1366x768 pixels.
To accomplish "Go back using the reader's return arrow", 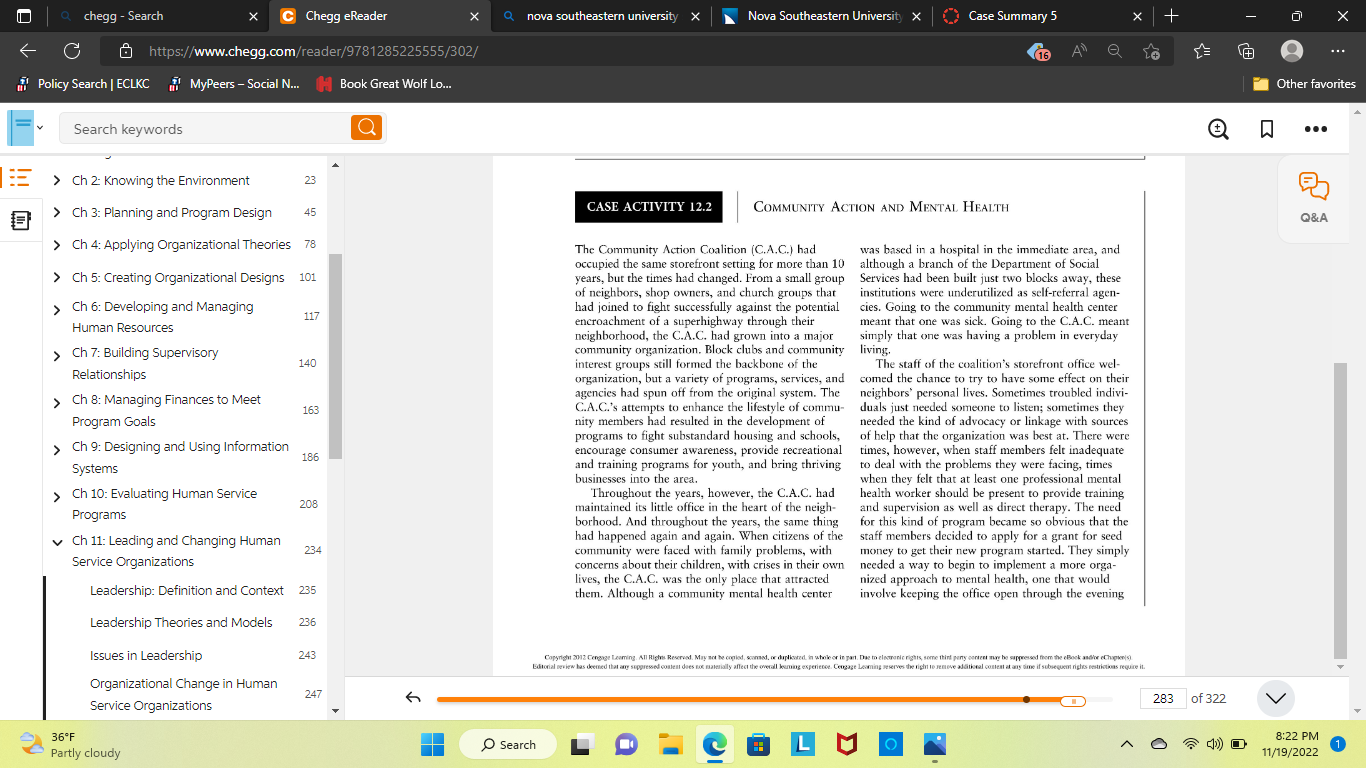I will click(x=413, y=698).
